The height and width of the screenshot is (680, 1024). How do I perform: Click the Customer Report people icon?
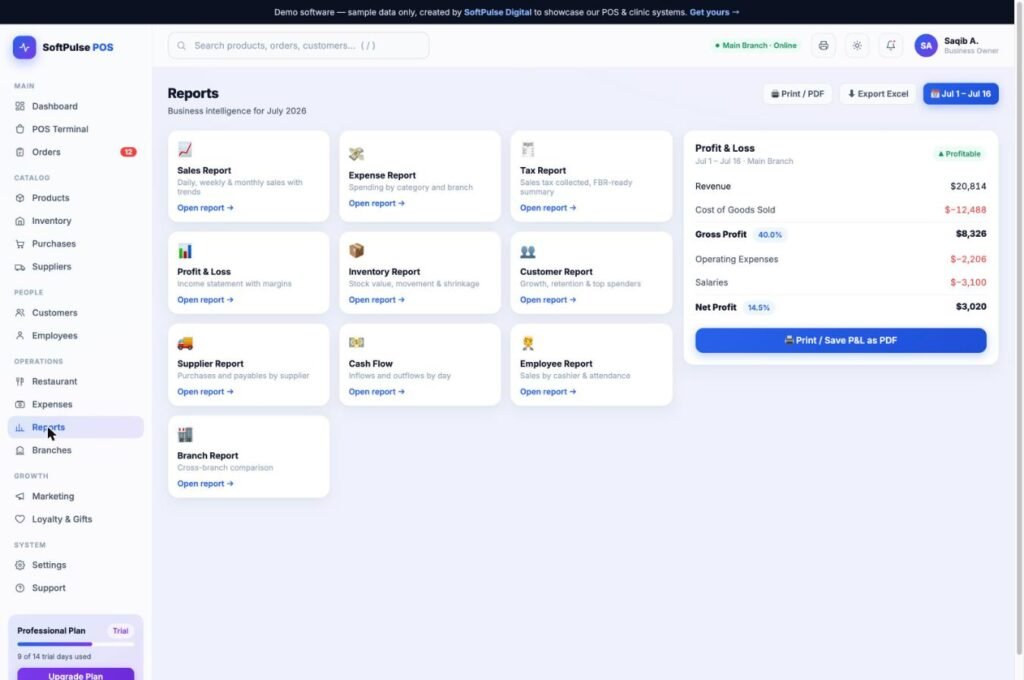(528, 251)
